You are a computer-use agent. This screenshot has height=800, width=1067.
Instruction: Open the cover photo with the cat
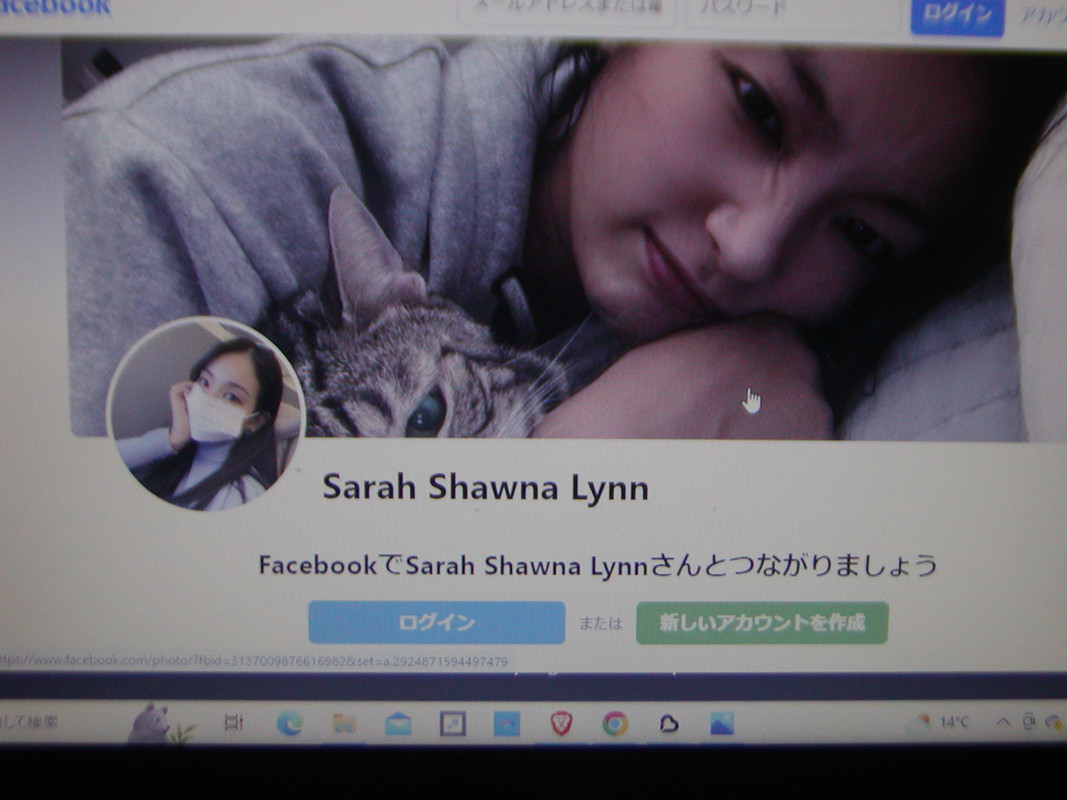point(565,238)
